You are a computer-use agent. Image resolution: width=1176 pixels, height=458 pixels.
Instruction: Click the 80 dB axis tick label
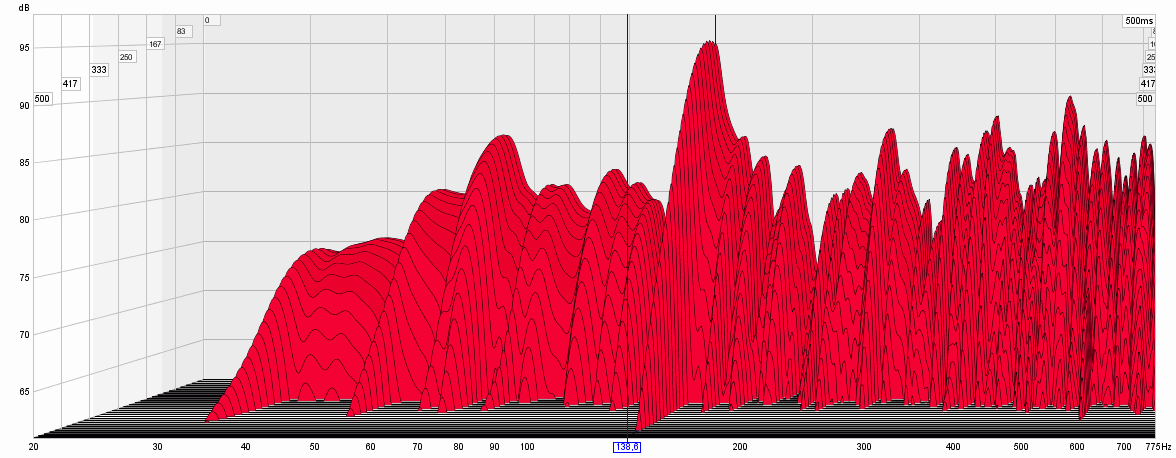point(23,219)
